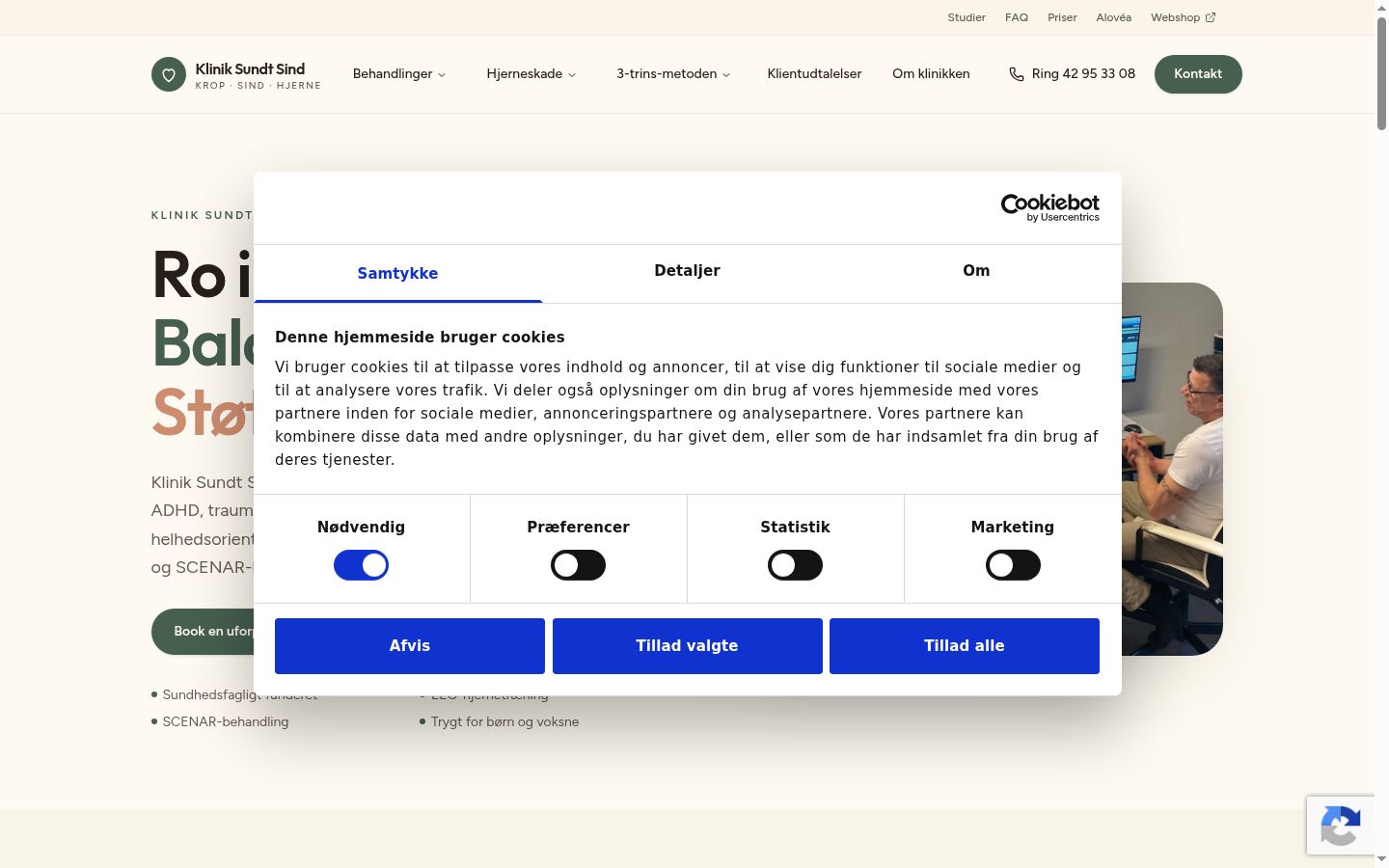Open the FAQ link in top bar
Image resolution: width=1389 pixels, height=868 pixels.
click(x=1017, y=17)
